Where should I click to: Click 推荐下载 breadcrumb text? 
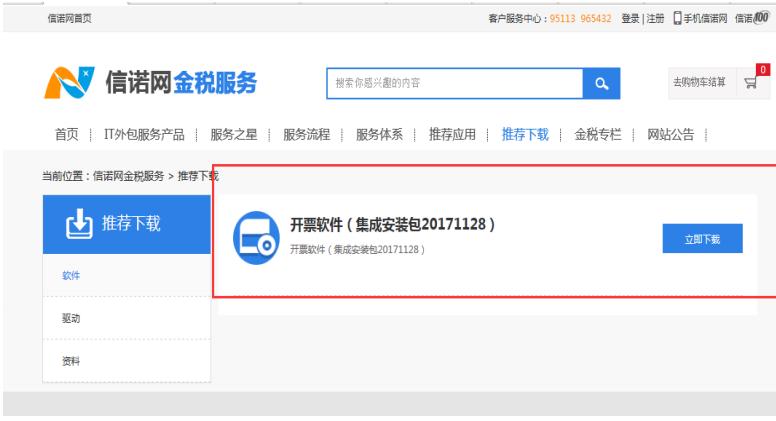[198, 176]
